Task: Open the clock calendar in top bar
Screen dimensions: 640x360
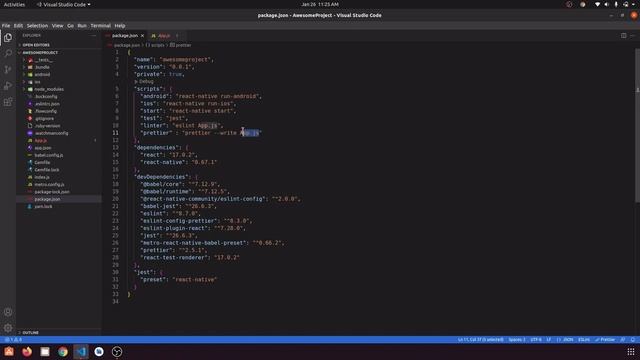Action: [320, 4]
